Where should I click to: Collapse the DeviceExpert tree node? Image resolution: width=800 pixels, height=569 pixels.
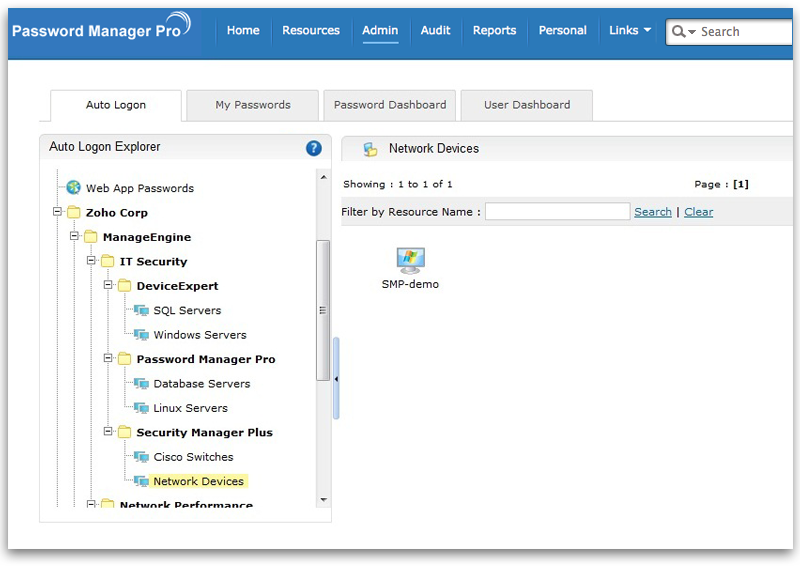pyautogui.click(x=108, y=285)
